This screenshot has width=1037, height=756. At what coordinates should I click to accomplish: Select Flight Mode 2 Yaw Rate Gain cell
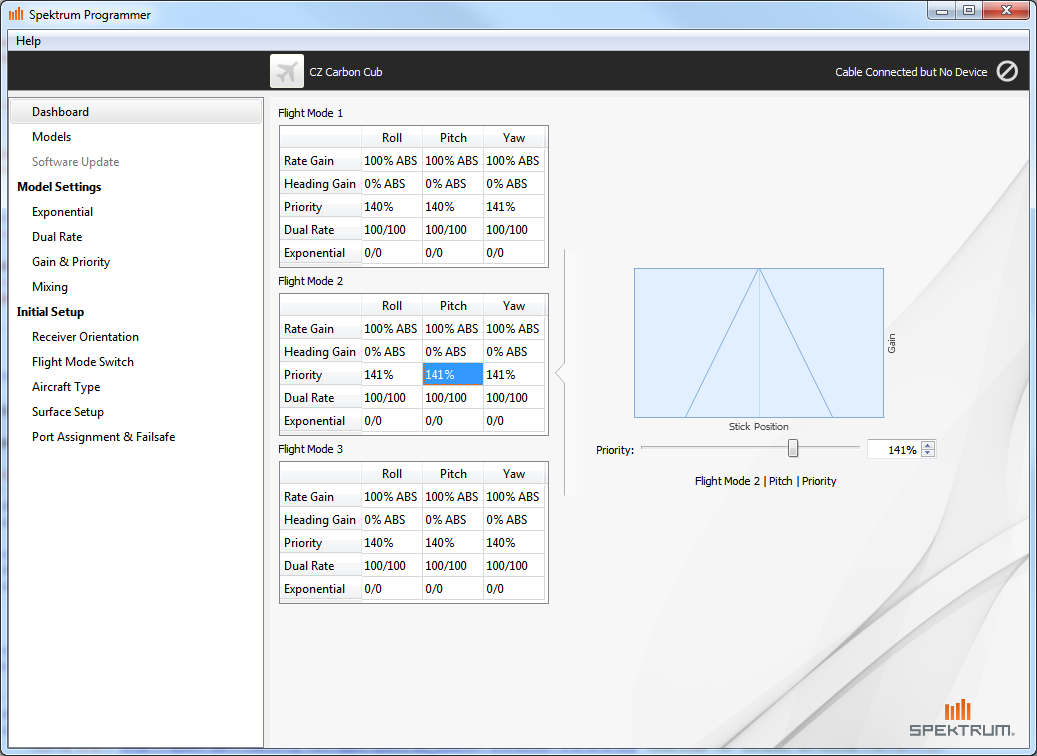514,329
